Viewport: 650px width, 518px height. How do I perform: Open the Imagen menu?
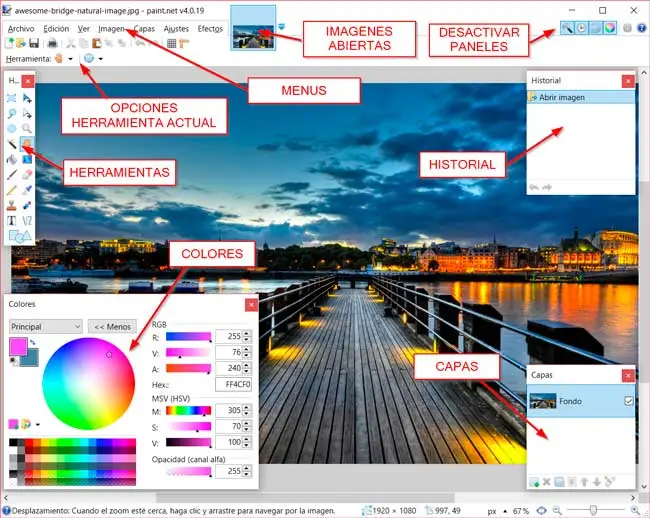click(x=112, y=29)
